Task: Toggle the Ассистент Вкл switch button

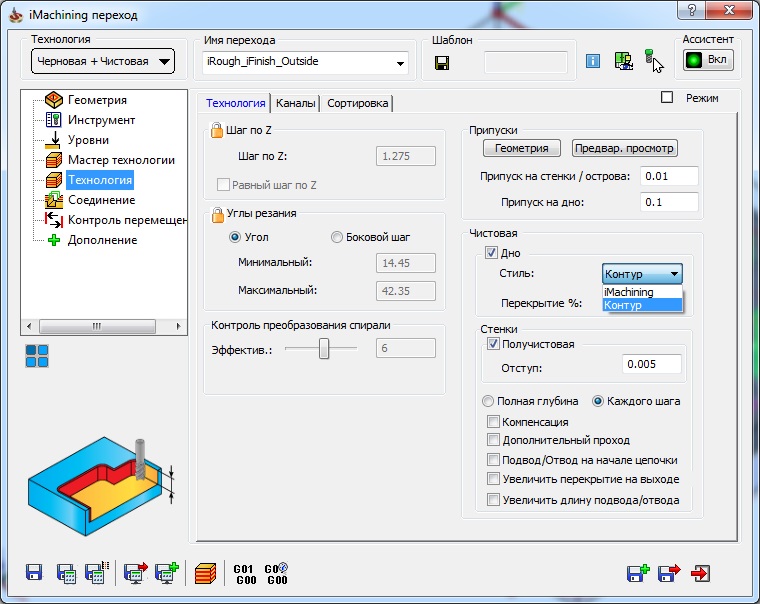Action: point(708,60)
